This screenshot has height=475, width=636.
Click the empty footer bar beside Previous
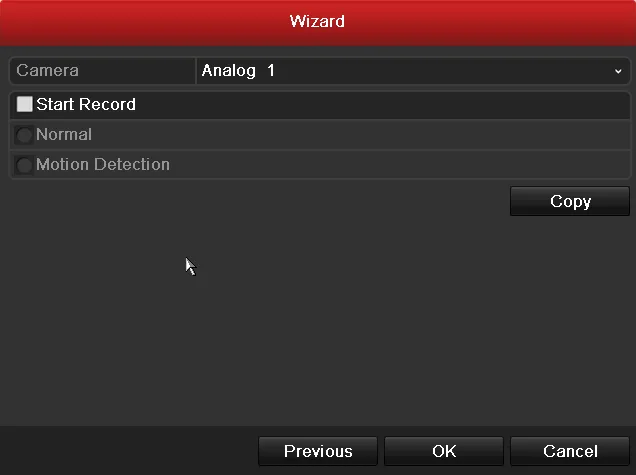click(129, 451)
